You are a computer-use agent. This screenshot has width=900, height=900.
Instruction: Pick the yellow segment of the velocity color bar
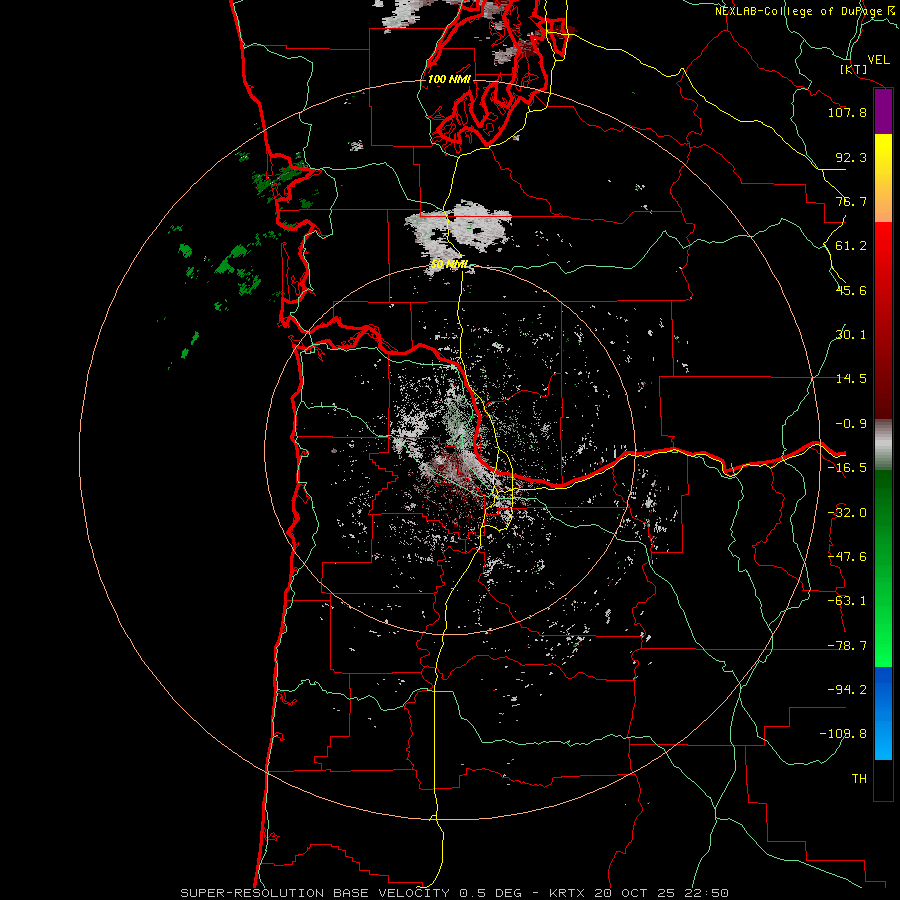(x=883, y=164)
